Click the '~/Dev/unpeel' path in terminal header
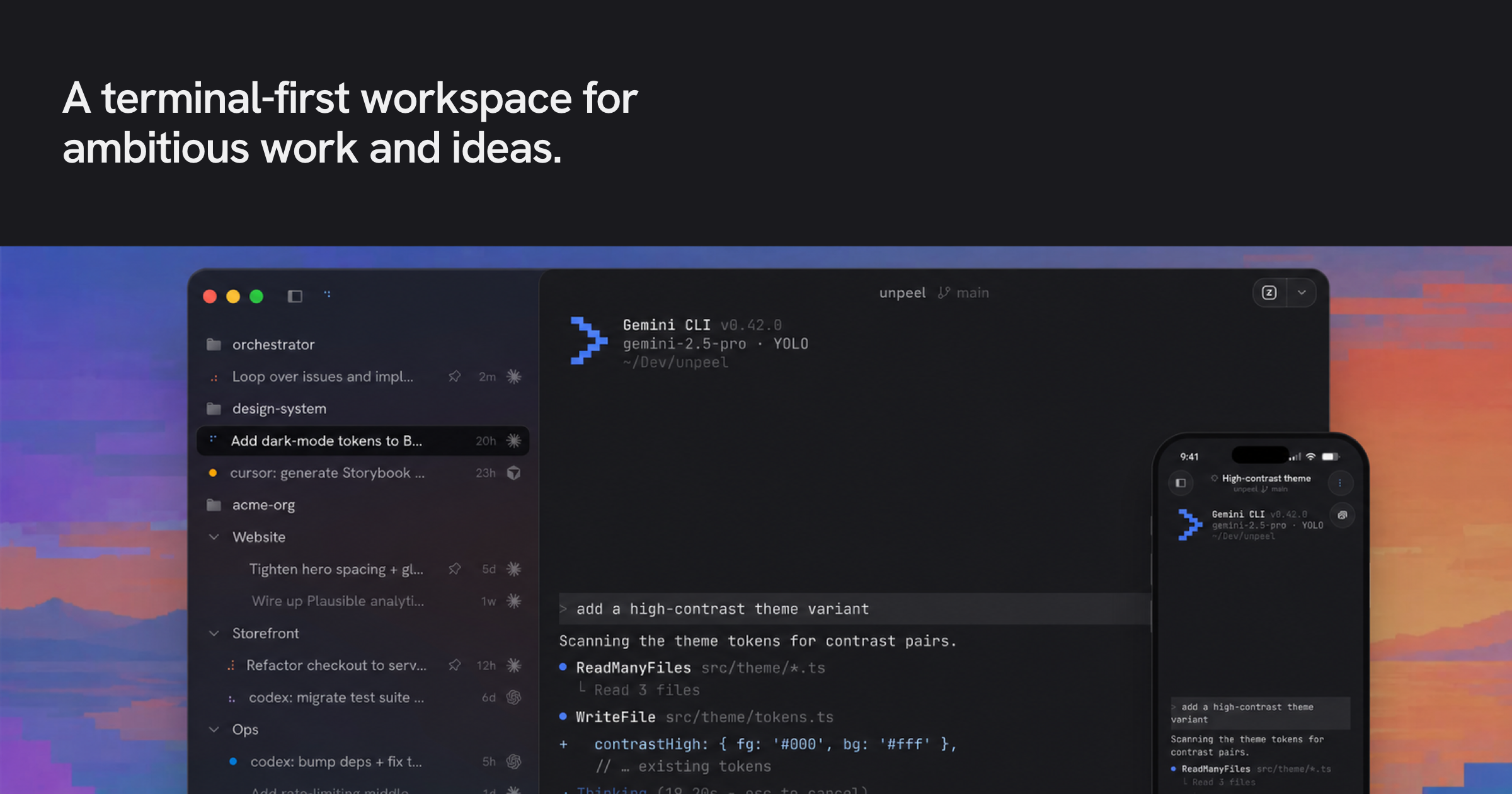This screenshot has width=1512, height=794. pos(675,362)
